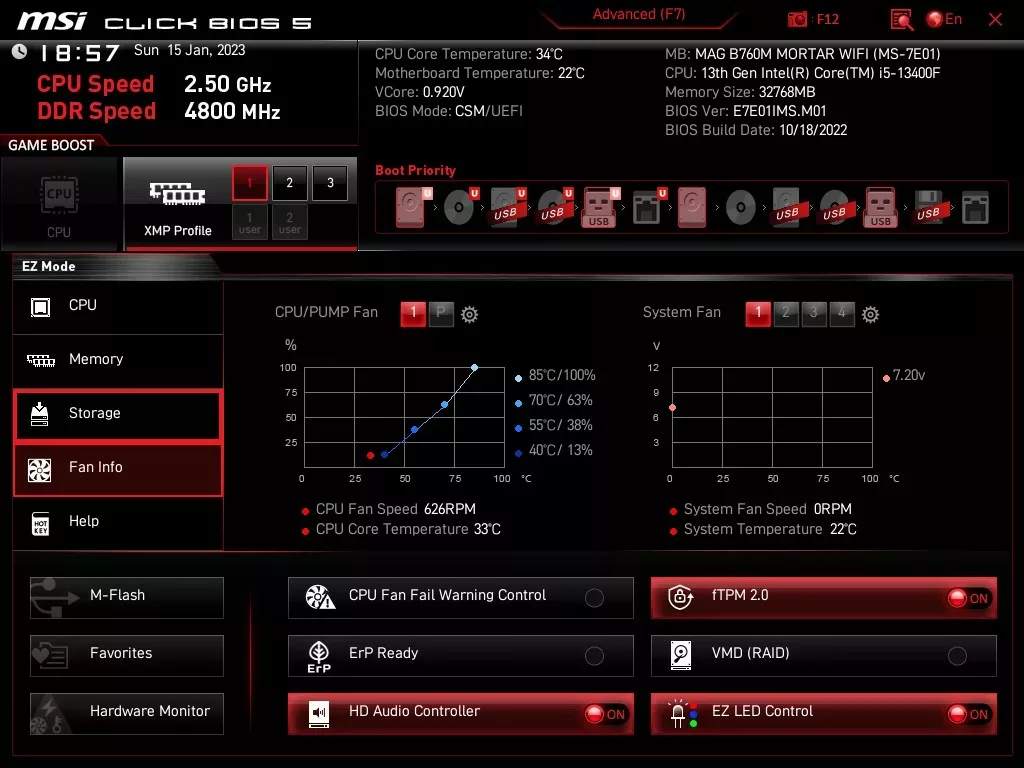Launch M-Flash
This screenshot has height=768, width=1024.
(126, 596)
